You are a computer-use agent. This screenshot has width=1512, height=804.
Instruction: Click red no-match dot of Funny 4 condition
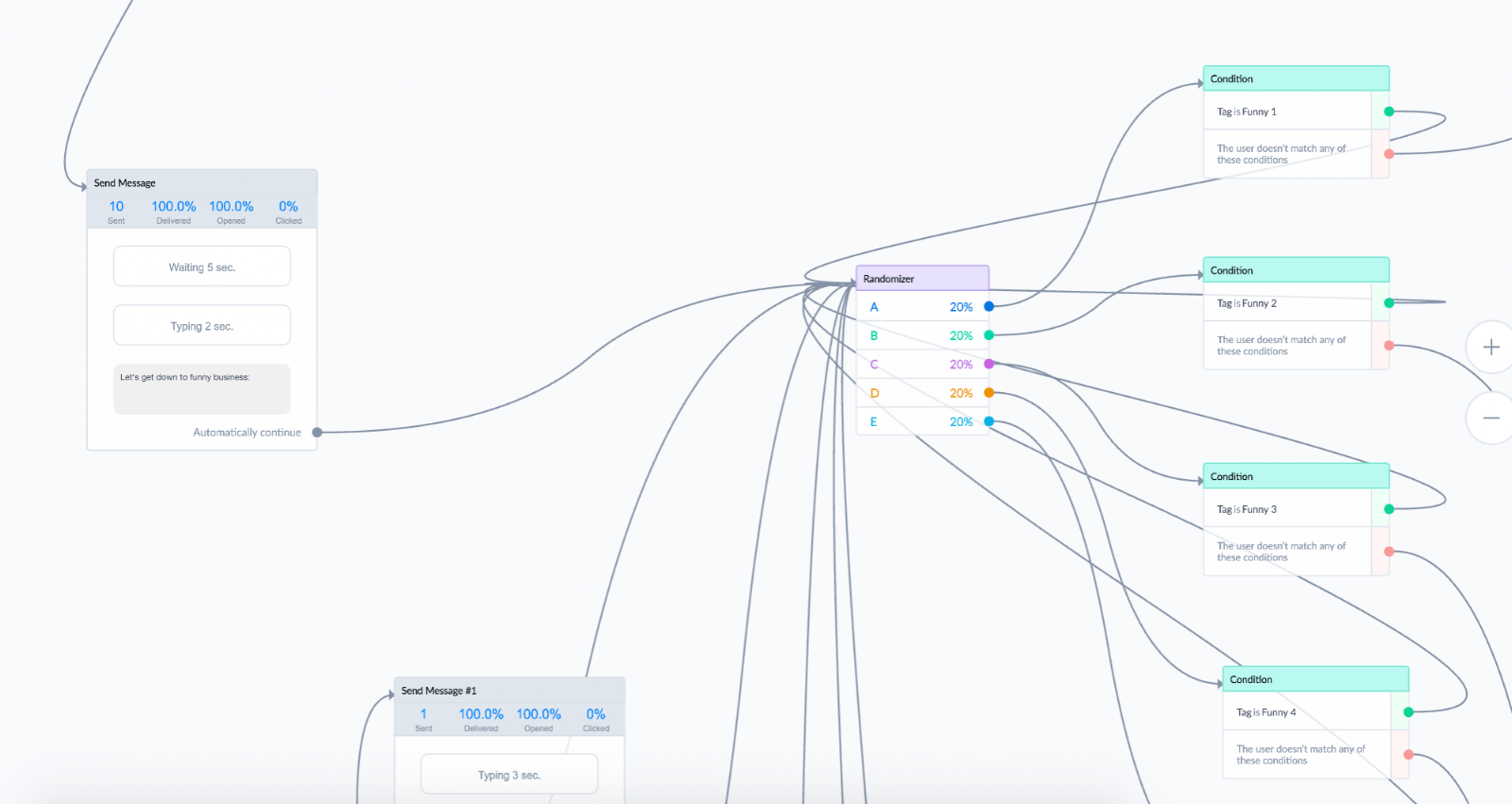[x=1408, y=755]
